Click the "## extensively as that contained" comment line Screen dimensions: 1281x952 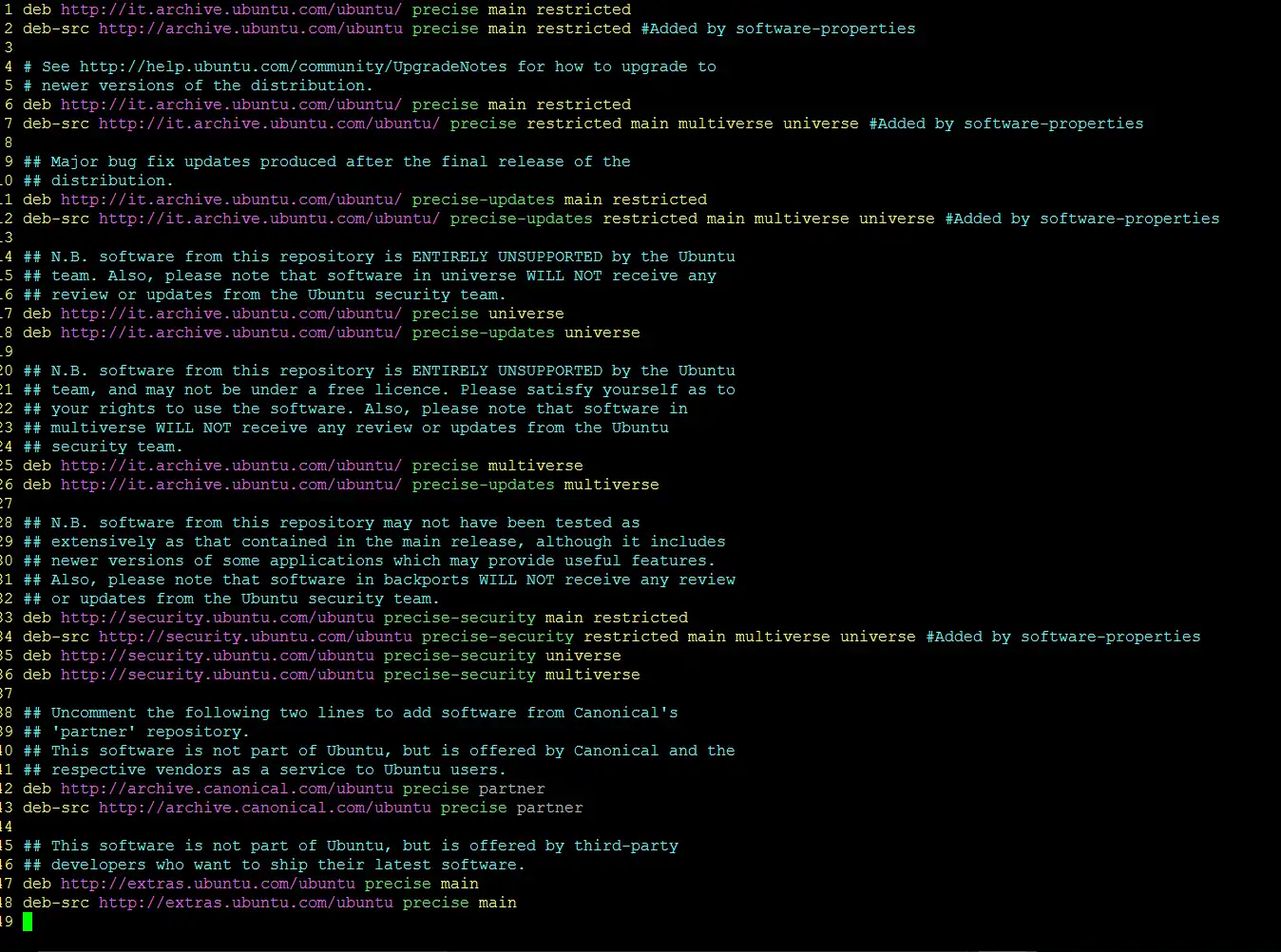(374, 542)
